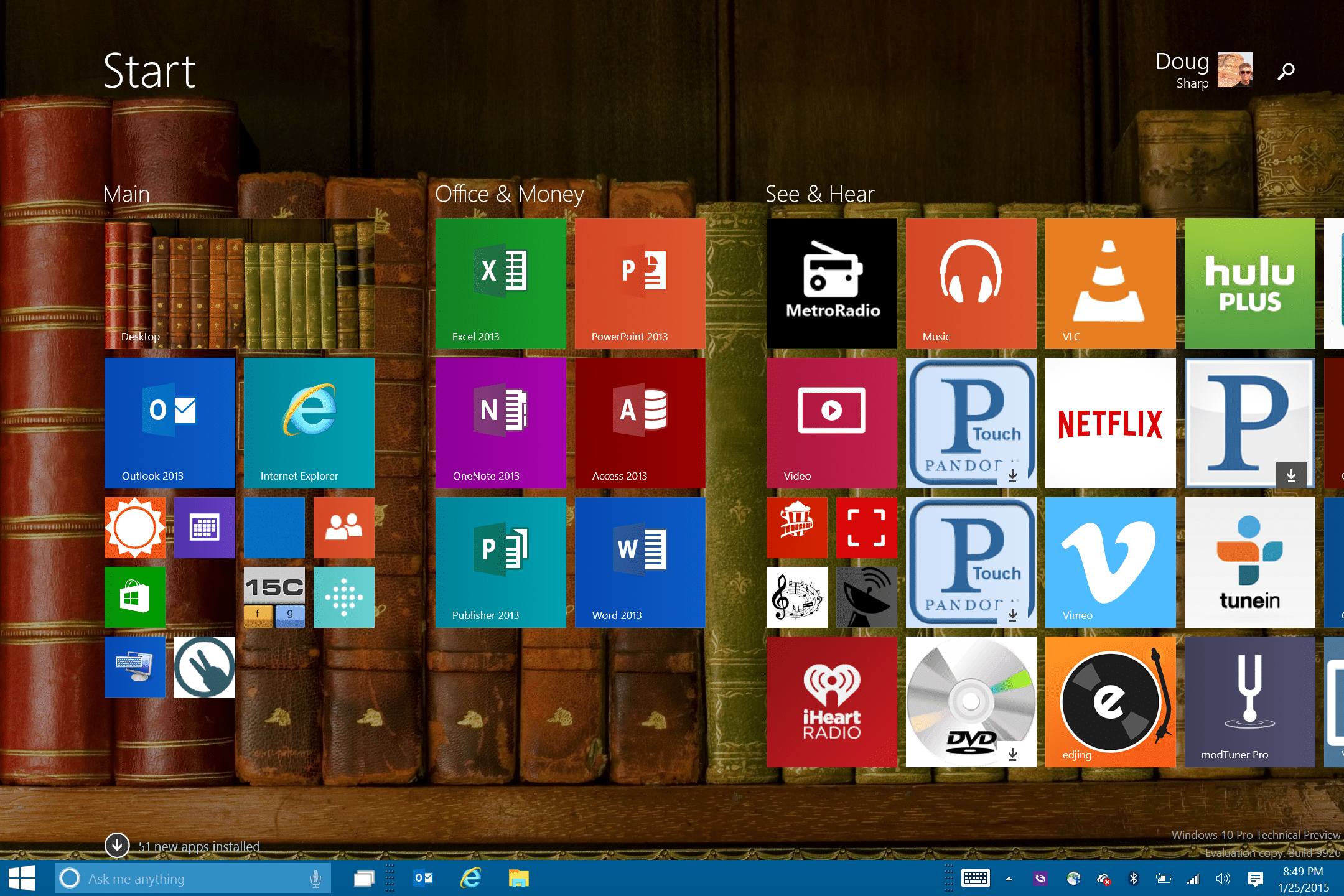Click the battery status tray icon
1344x896 pixels.
1163,879
